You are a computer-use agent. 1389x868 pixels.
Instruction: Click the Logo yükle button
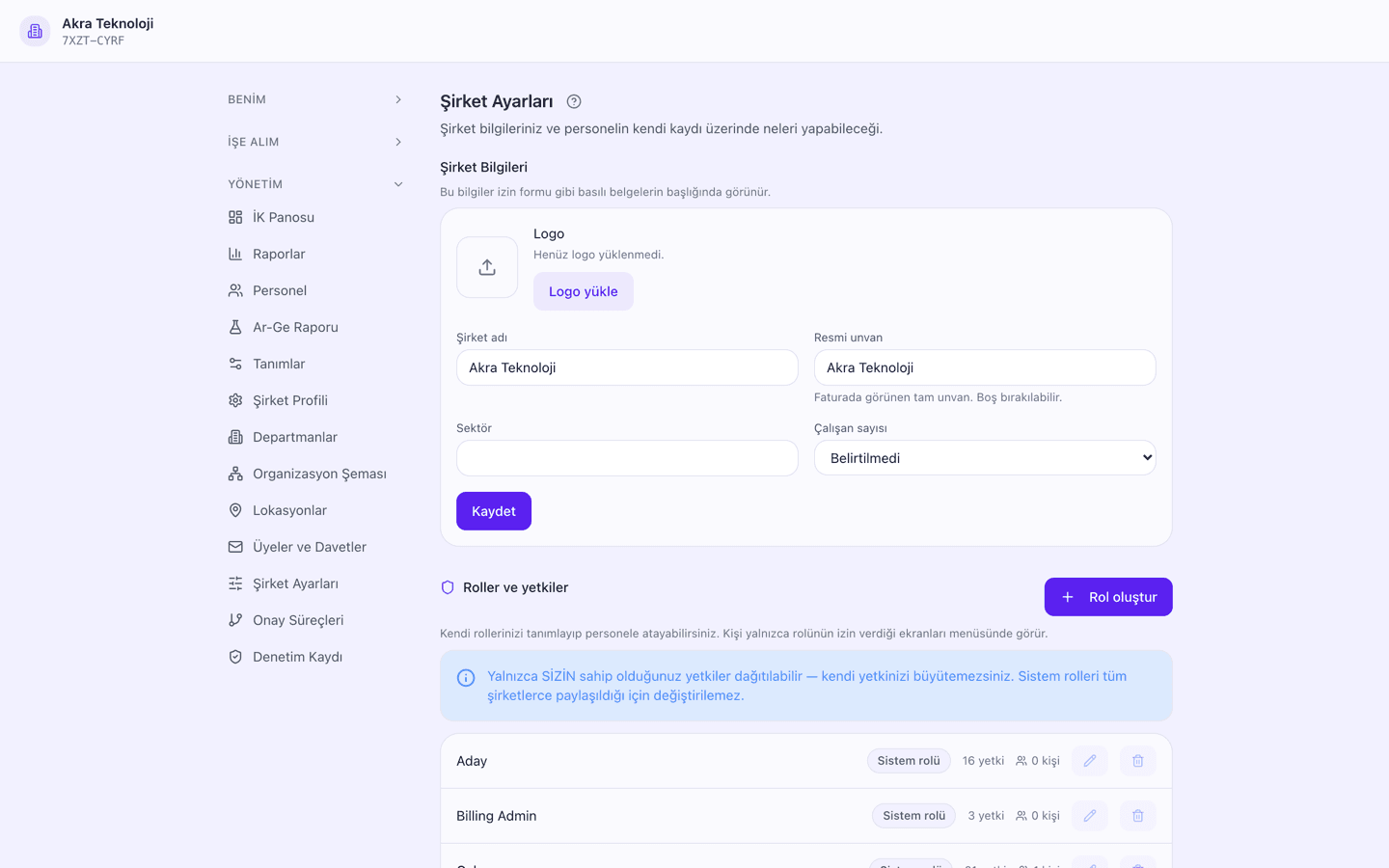pyautogui.click(x=584, y=291)
